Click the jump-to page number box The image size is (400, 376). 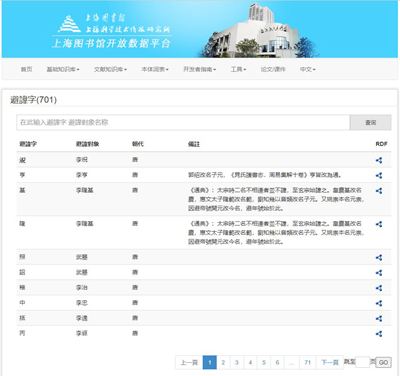(362, 362)
